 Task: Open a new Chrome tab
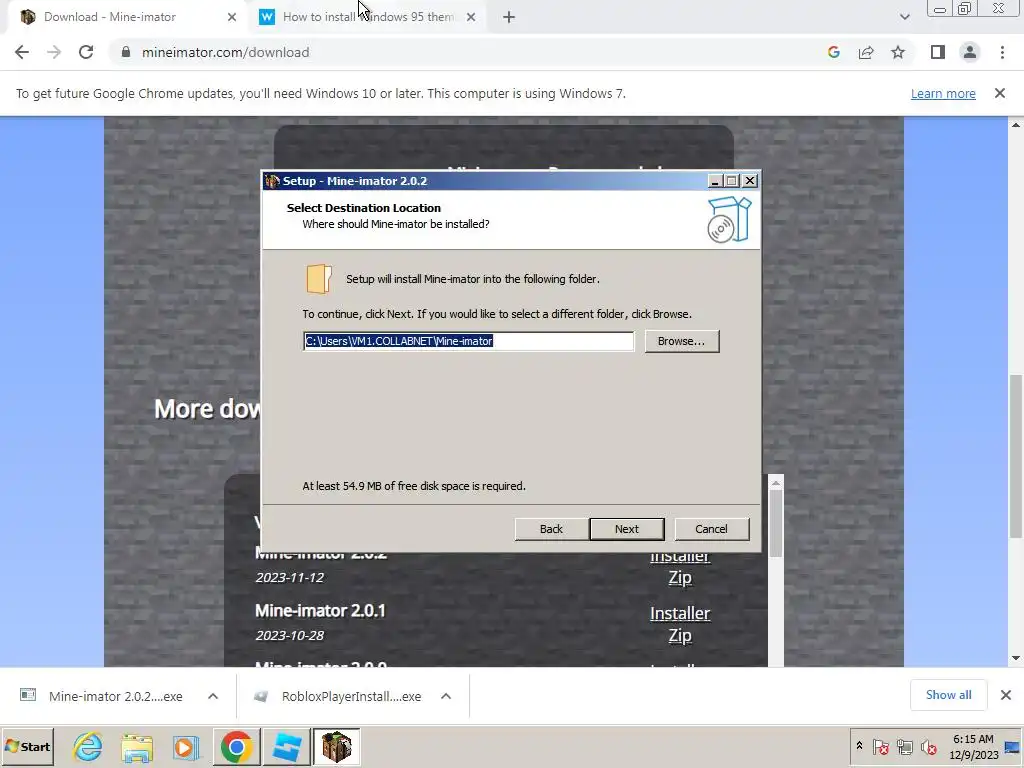tap(509, 17)
